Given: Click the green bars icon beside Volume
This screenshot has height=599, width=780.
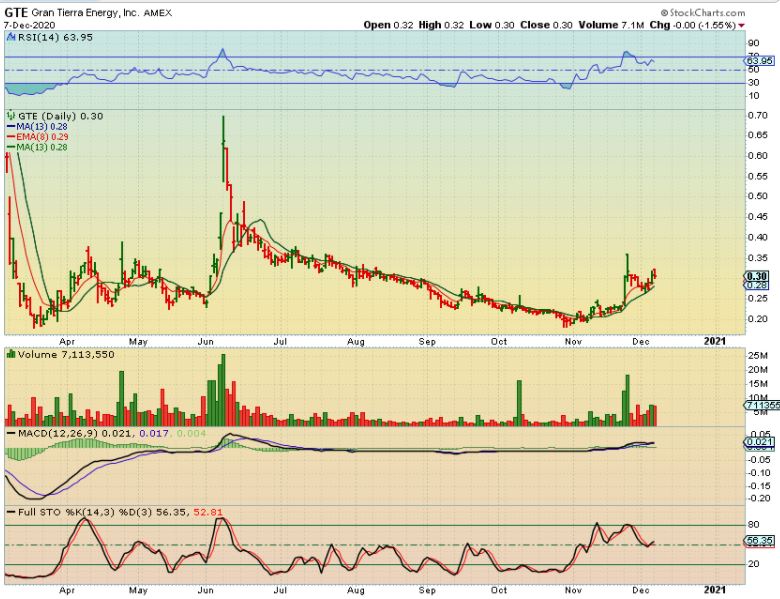Looking at the screenshot, I should (x=10, y=354).
